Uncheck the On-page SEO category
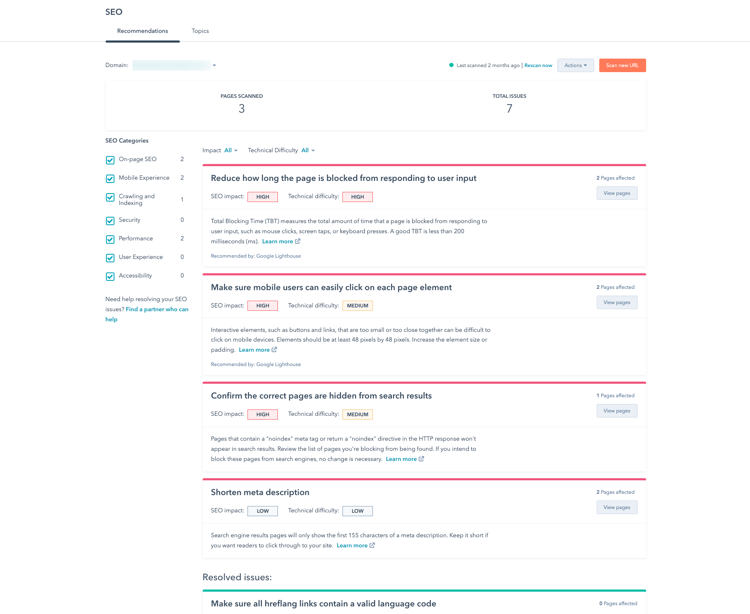750x614 pixels. coord(110,160)
